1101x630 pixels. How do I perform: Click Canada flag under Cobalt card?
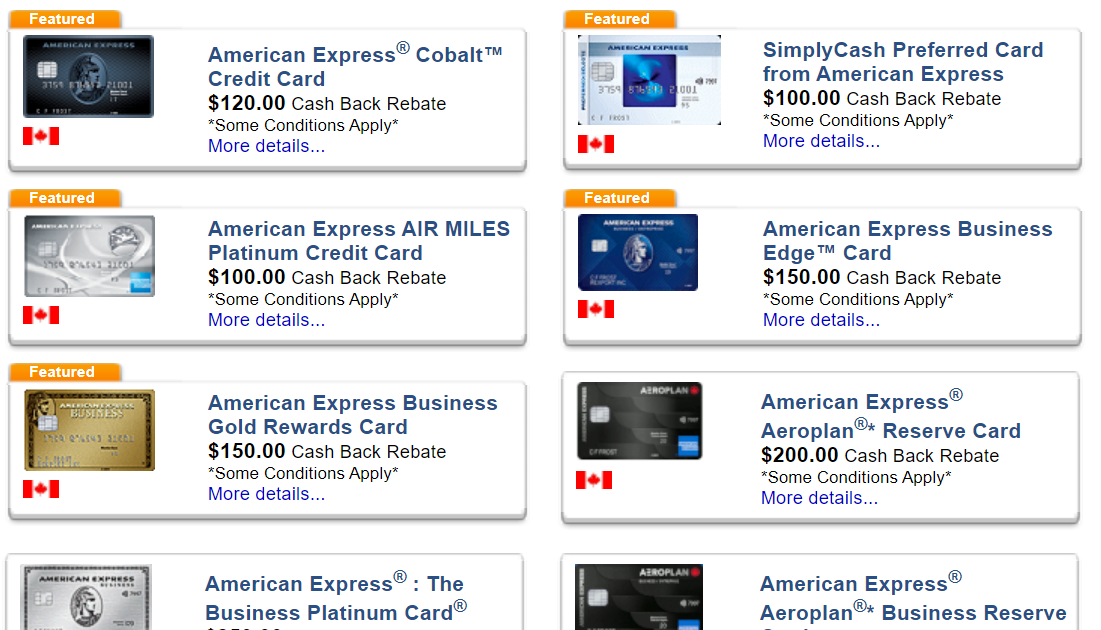tap(41, 136)
